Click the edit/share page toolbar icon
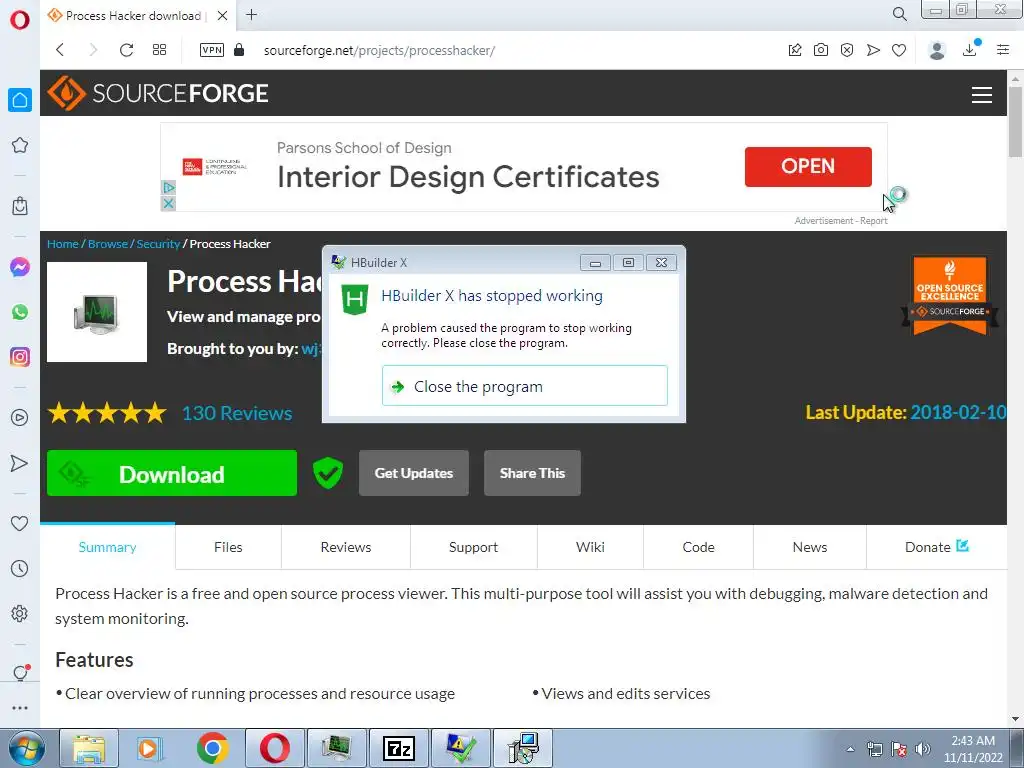The width and height of the screenshot is (1024, 768). coord(795,50)
